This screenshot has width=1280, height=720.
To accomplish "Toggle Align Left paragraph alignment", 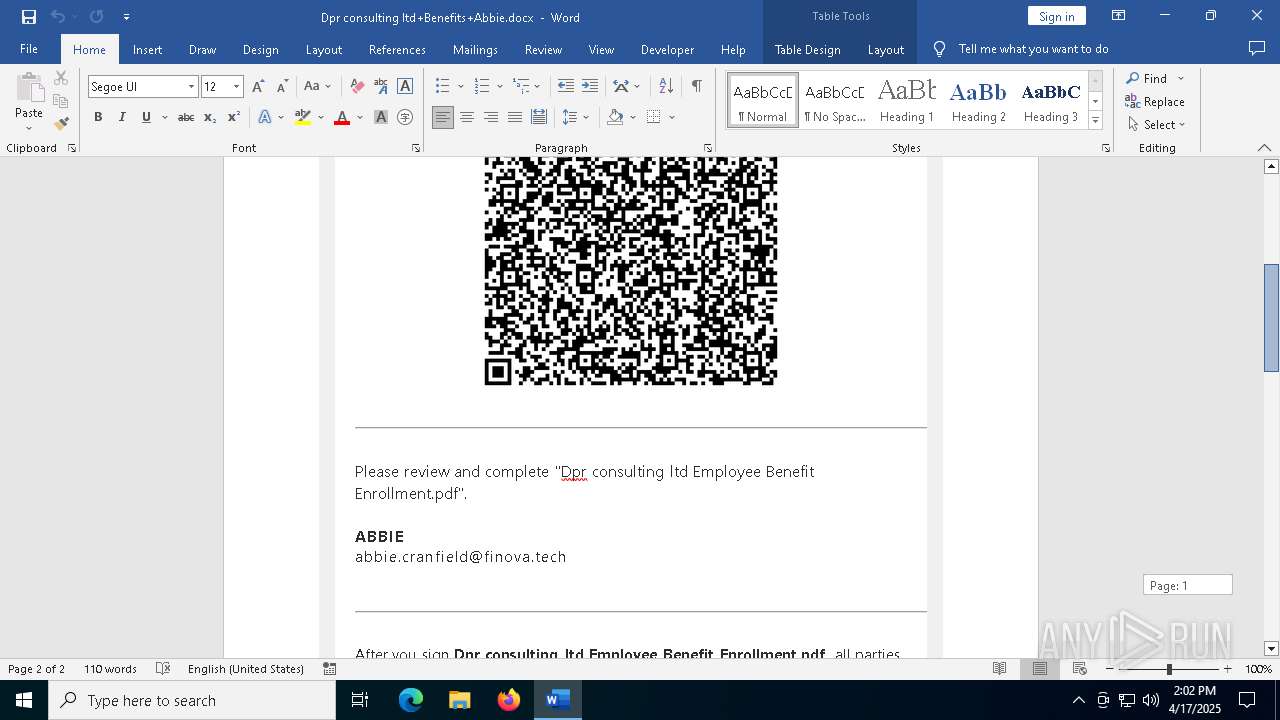I will click(443, 117).
